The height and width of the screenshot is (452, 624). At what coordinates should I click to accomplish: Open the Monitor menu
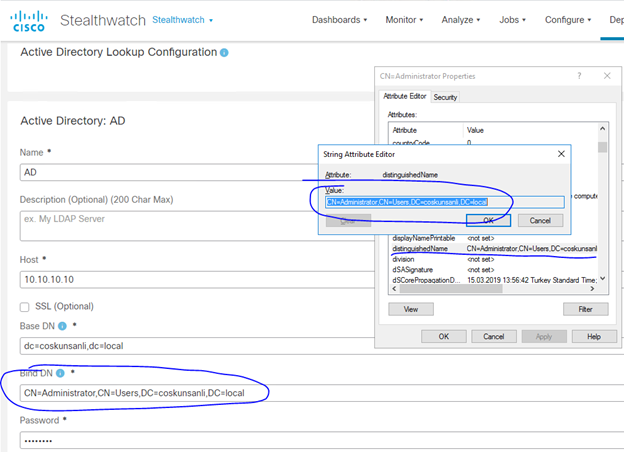[404, 20]
